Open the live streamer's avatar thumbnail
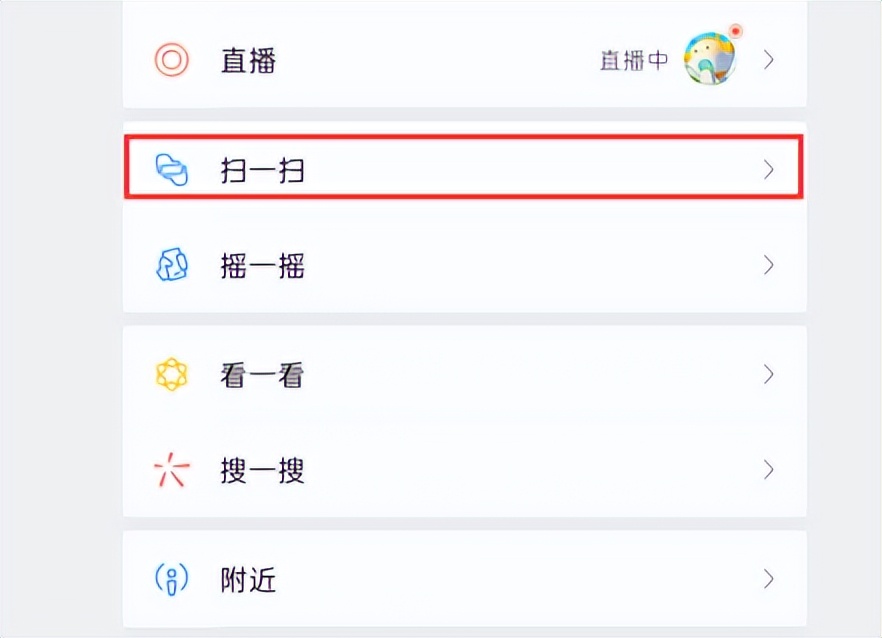The image size is (882, 638). [x=709, y=58]
